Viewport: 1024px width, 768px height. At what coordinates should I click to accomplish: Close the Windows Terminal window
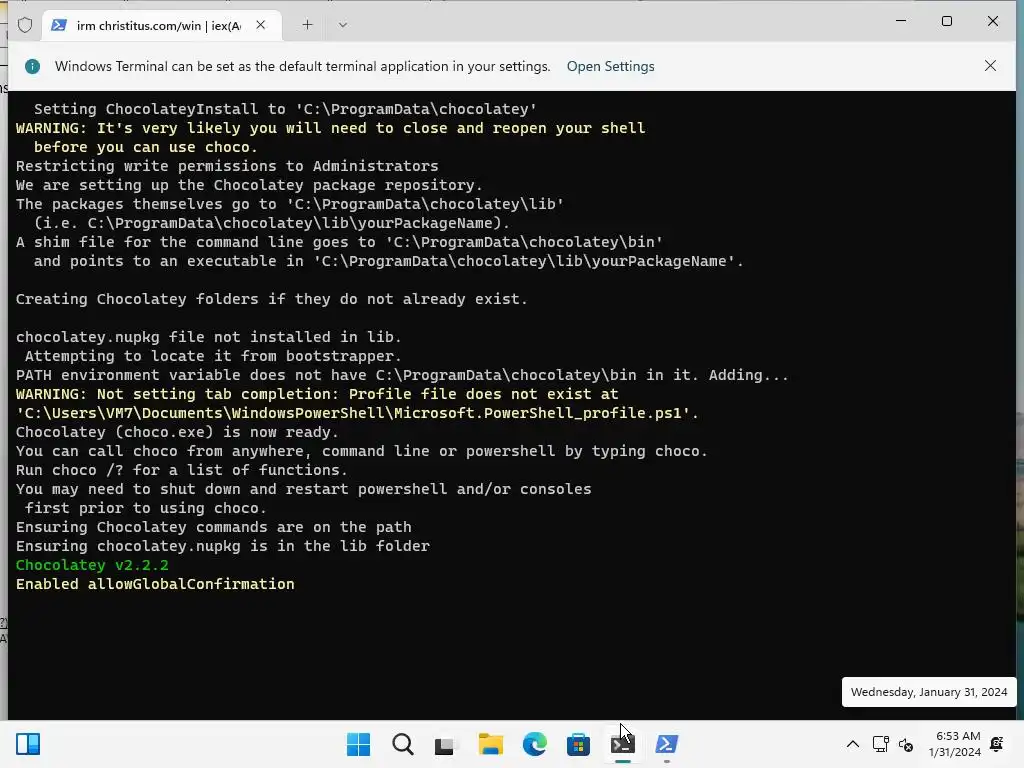coord(993,21)
